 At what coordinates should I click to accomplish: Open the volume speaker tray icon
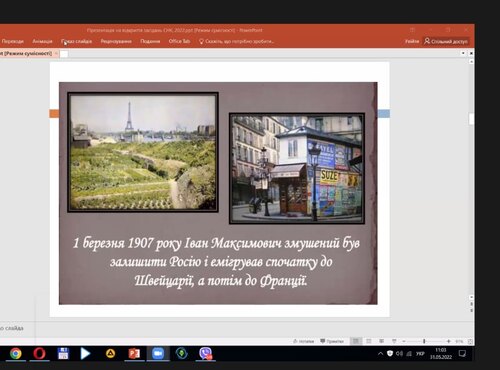(x=399, y=354)
